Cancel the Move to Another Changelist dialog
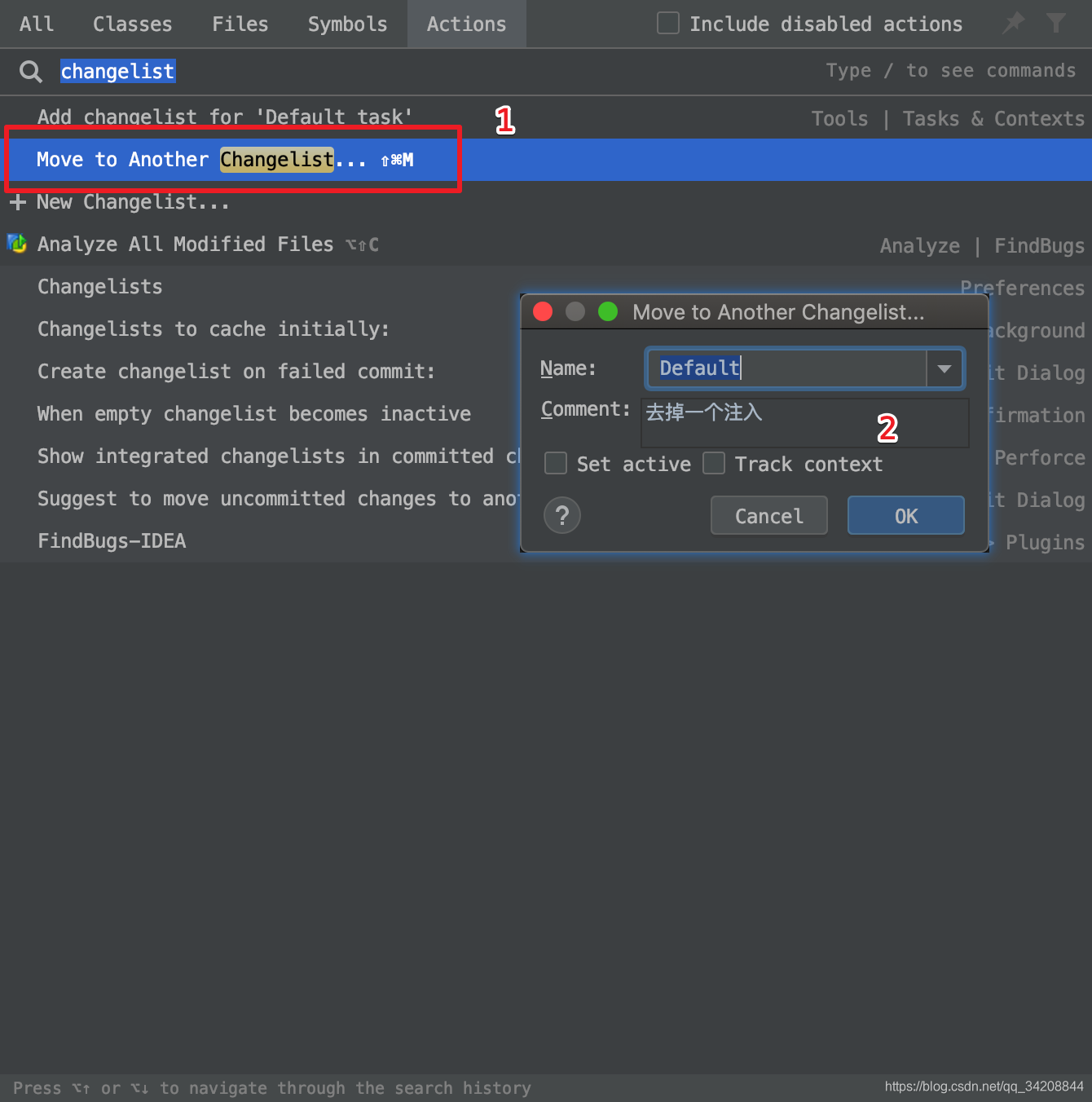1092x1102 pixels. (x=768, y=515)
